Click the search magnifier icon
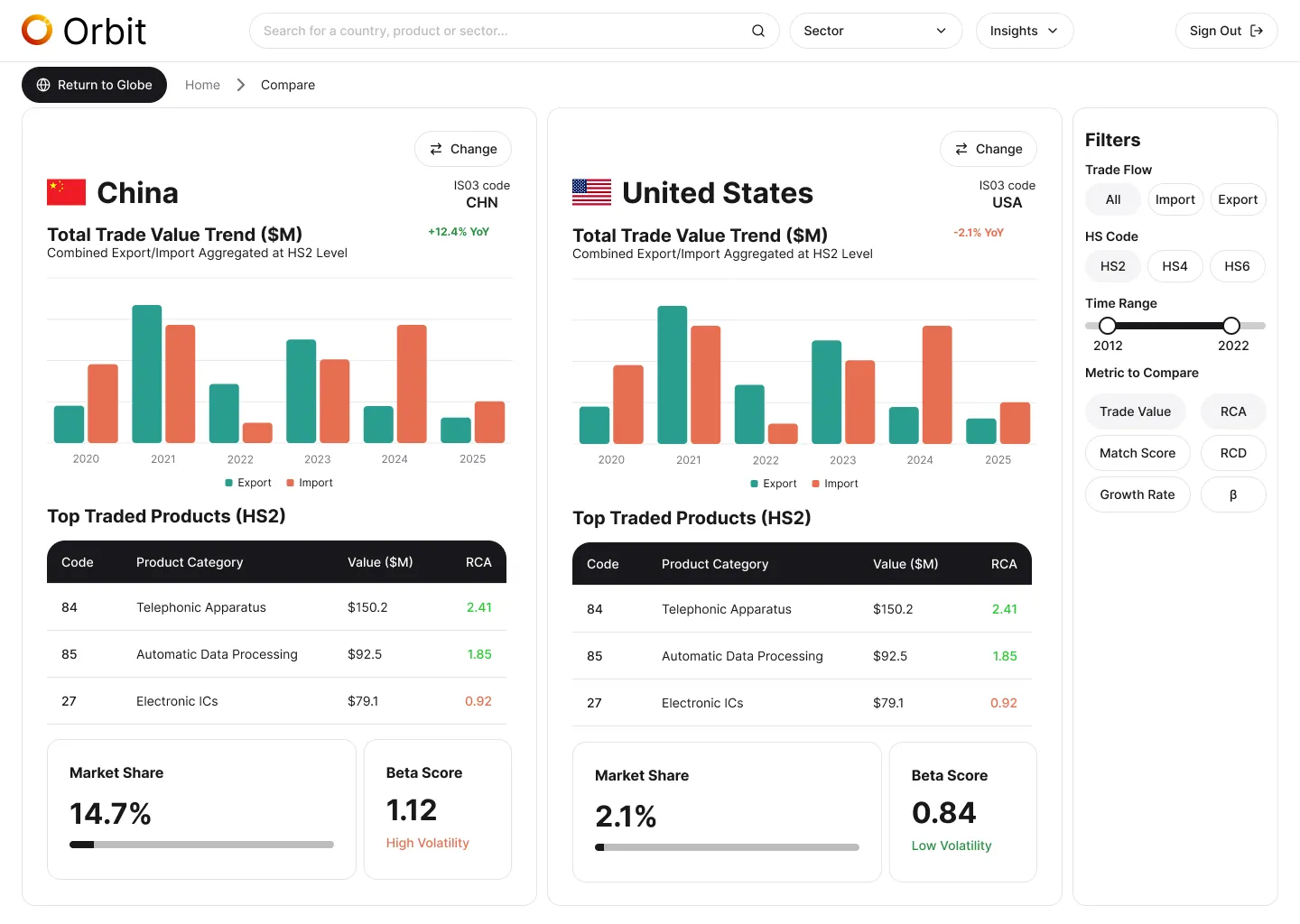This screenshot has height=924, width=1300. (x=758, y=31)
